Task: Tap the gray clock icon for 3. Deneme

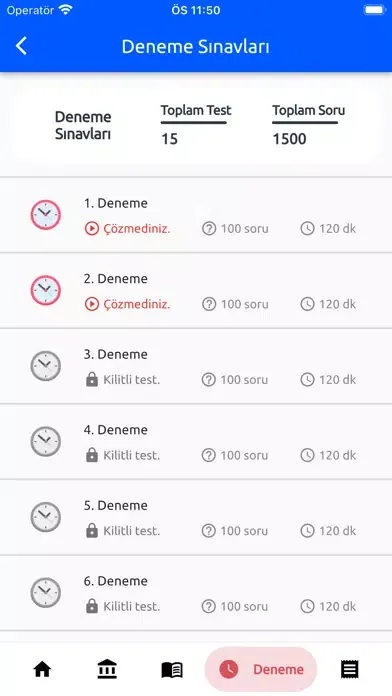Action: pyautogui.click(x=45, y=366)
